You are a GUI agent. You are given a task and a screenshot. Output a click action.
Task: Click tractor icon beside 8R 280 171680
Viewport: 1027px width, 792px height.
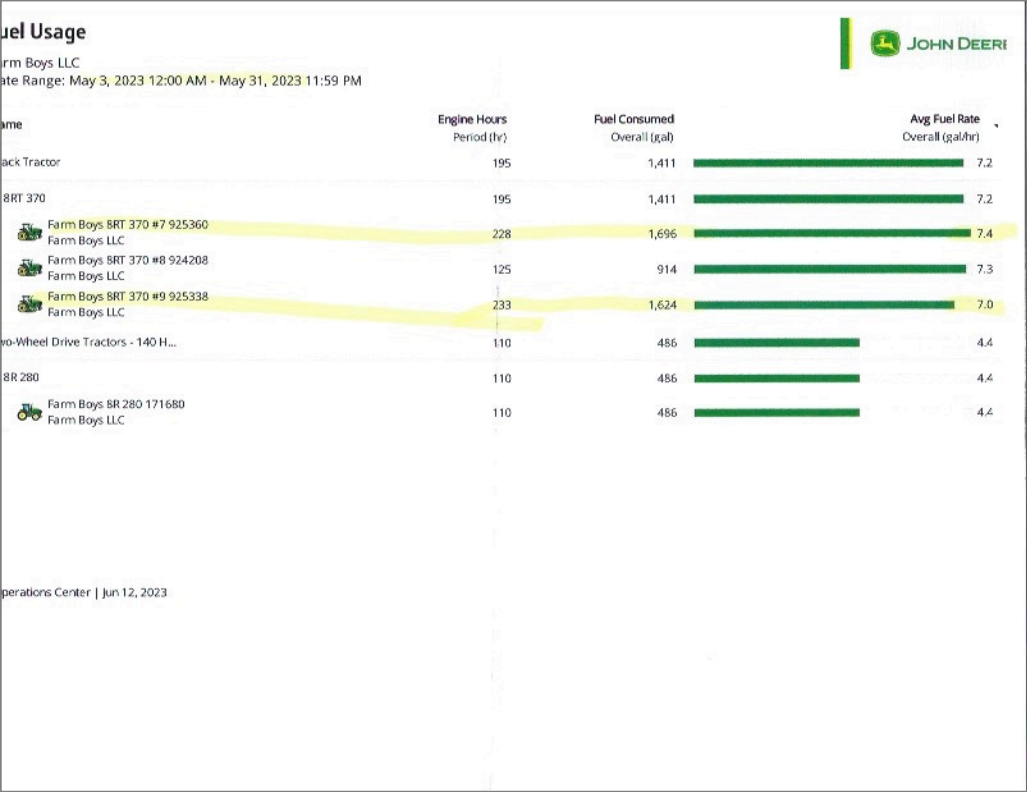coord(29,411)
